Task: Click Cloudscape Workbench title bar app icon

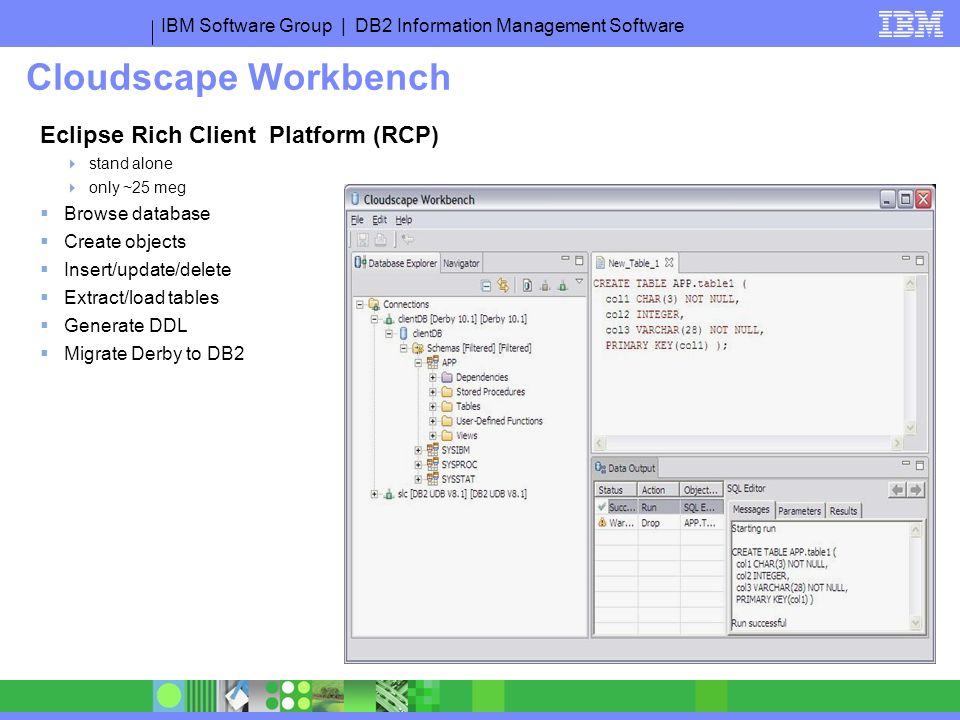Action: pos(355,199)
